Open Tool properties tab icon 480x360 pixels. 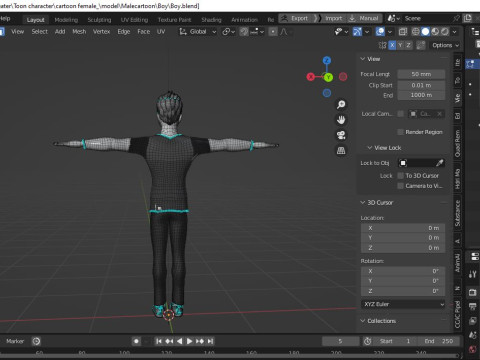click(473, 274)
